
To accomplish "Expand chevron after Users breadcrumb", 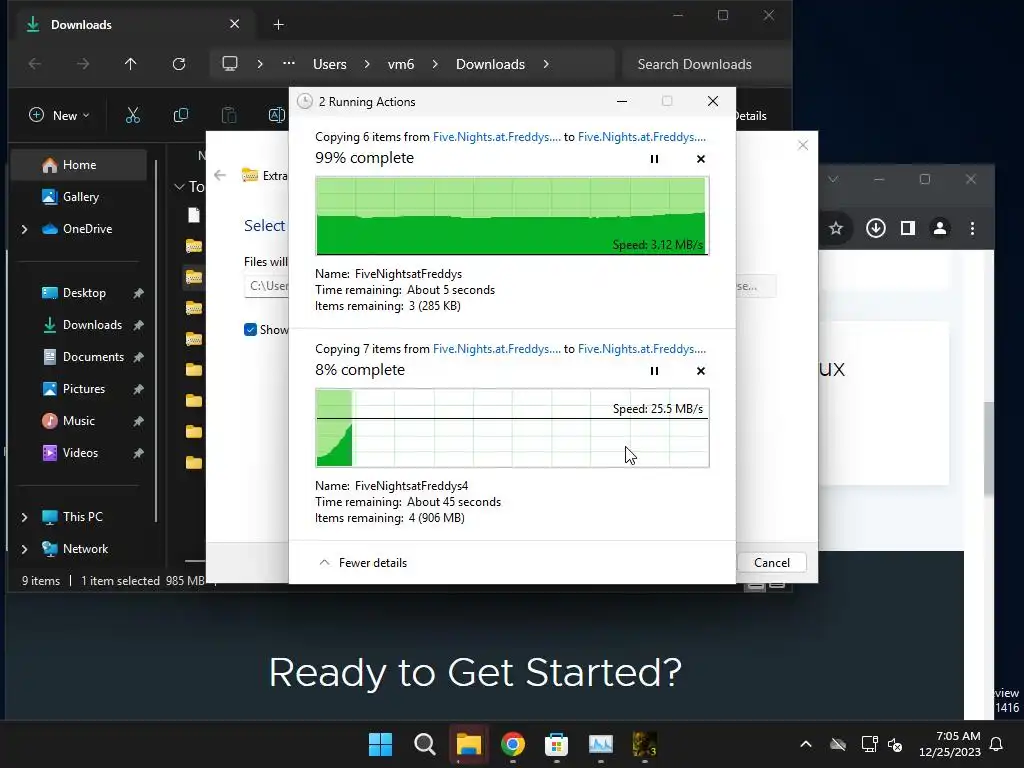I will tap(367, 64).
